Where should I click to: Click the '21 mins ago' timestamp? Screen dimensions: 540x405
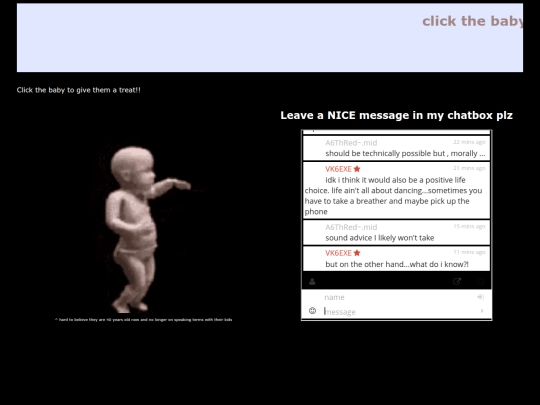(x=469, y=168)
